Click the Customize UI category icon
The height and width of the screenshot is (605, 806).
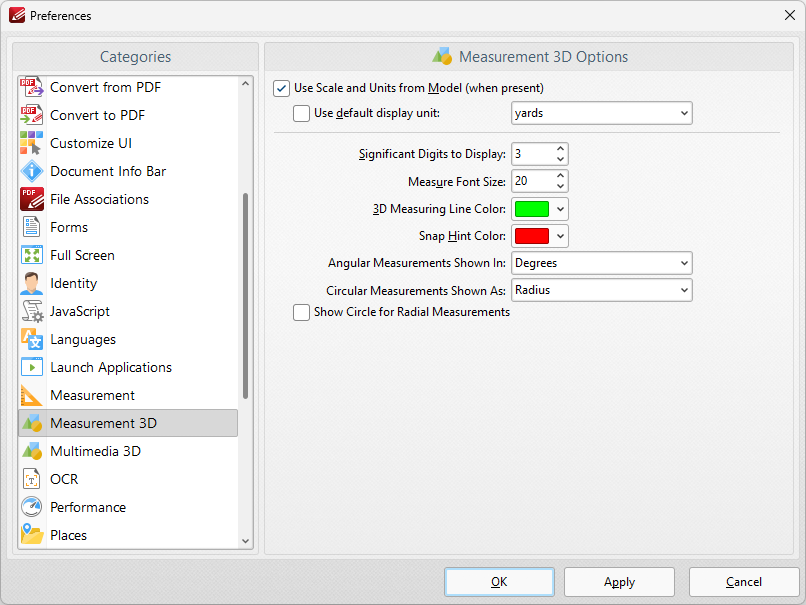pyautogui.click(x=31, y=143)
